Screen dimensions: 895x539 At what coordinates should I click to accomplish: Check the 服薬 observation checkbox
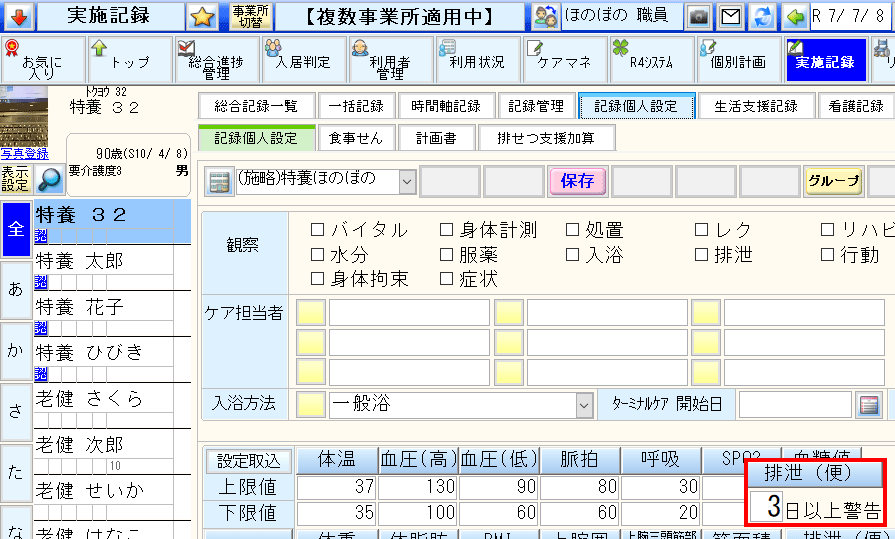(446, 255)
